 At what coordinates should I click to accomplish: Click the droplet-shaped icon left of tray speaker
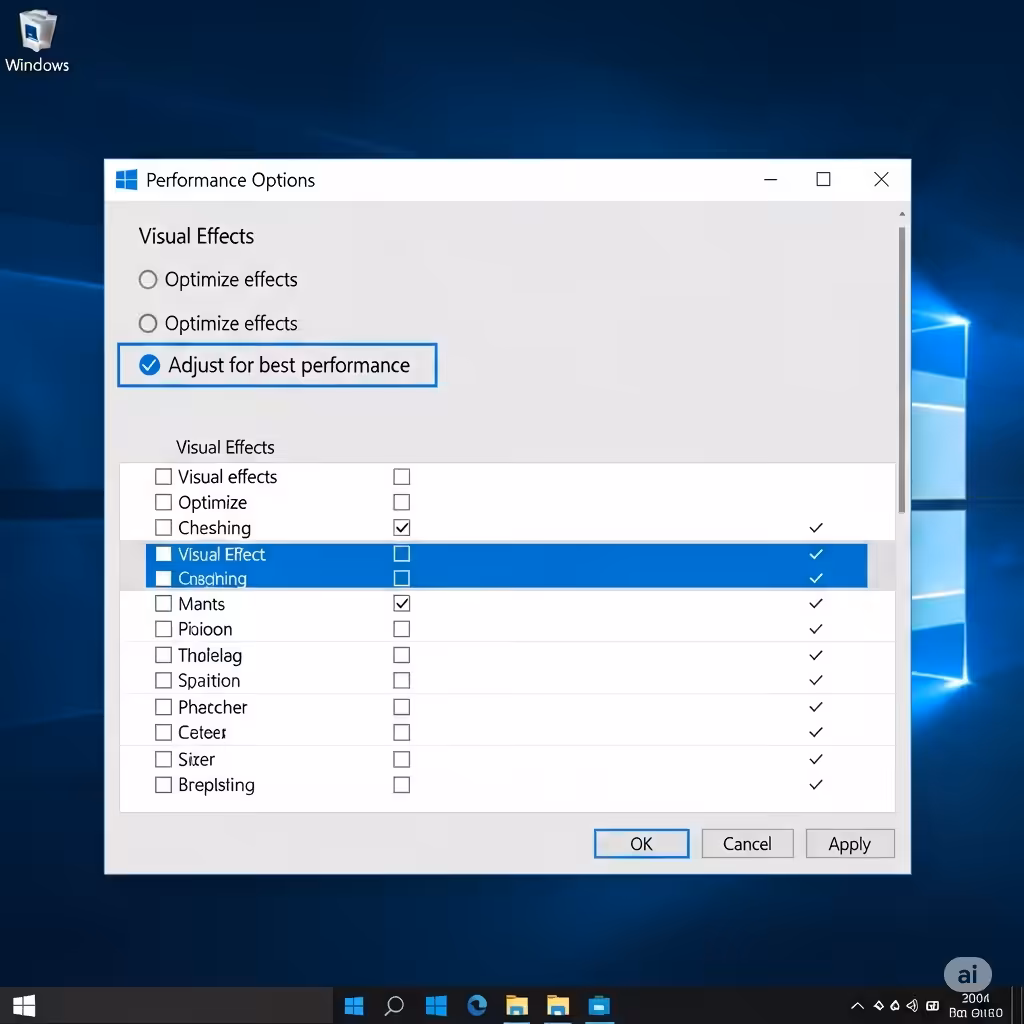(x=895, y=1006)
